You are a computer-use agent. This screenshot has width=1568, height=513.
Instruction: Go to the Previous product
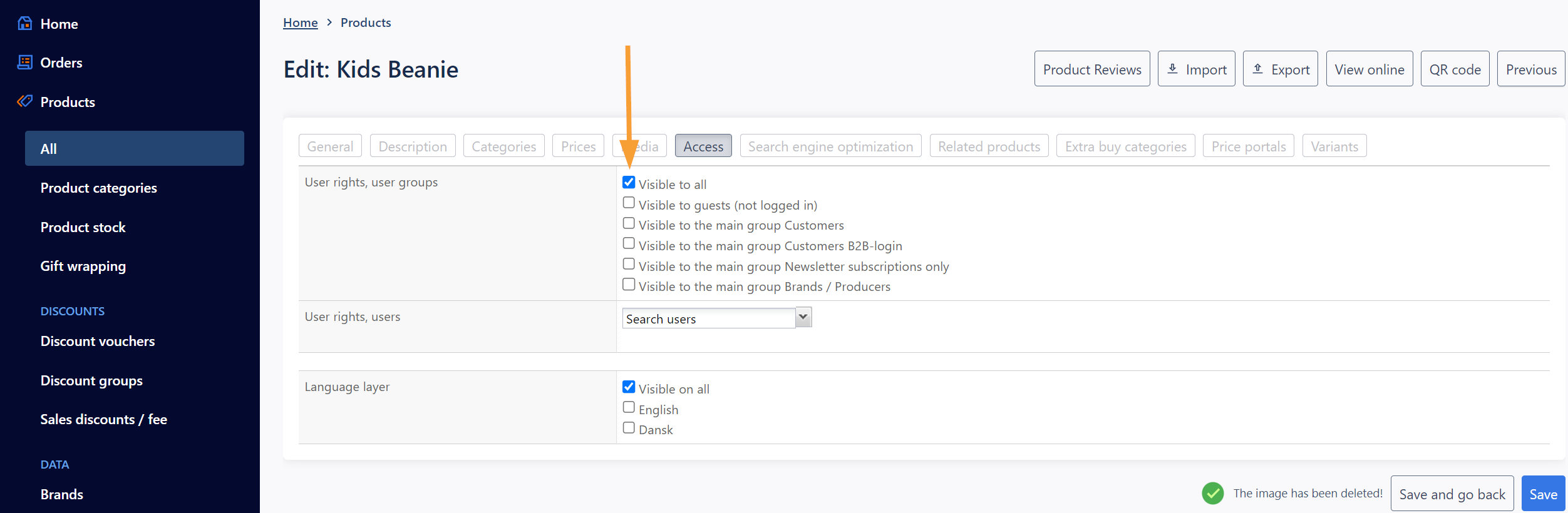pyautogui.click(x=1531, y=69)
